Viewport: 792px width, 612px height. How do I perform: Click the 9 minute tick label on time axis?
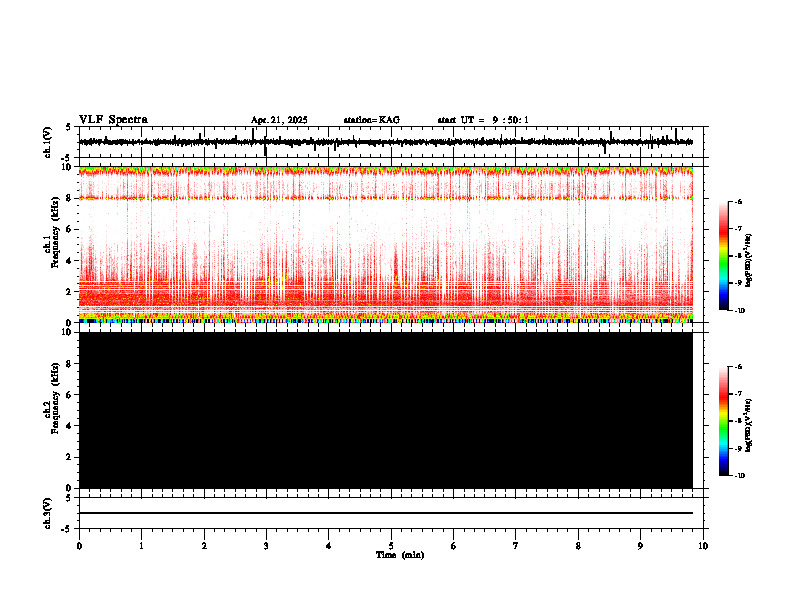pos(640,546)
